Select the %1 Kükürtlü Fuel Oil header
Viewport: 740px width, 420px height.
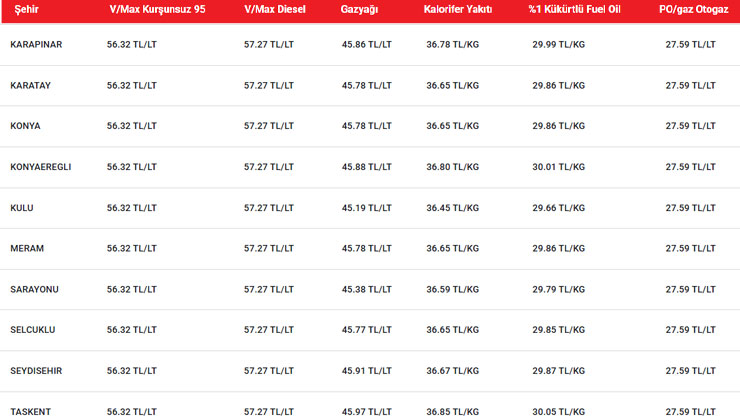[x=574, y=9]
